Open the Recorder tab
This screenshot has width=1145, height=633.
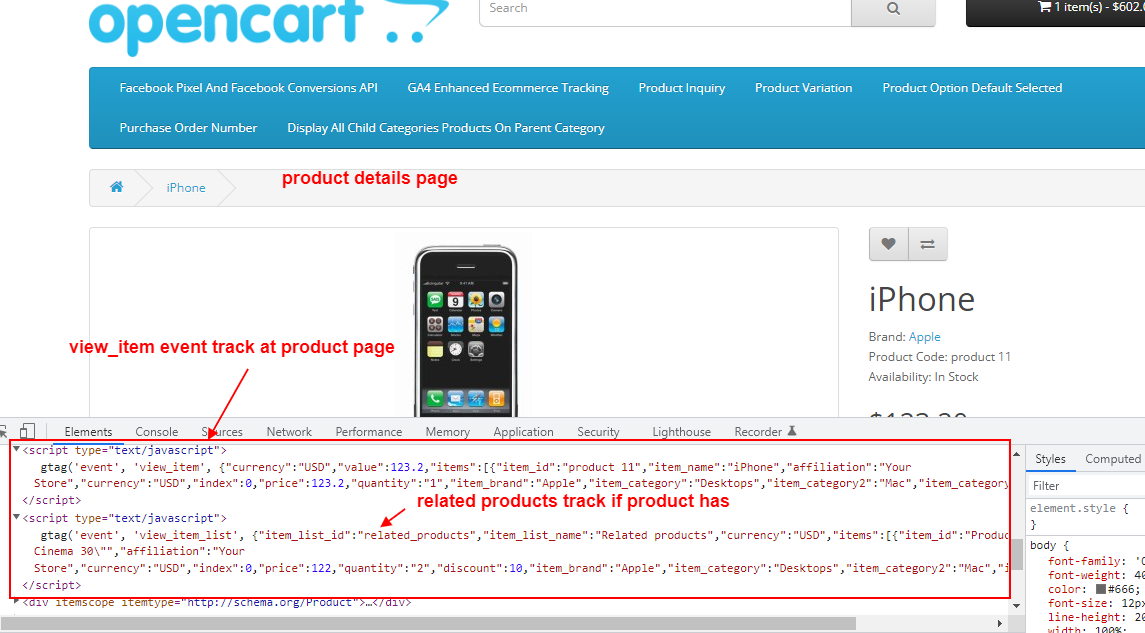(758, 431)
